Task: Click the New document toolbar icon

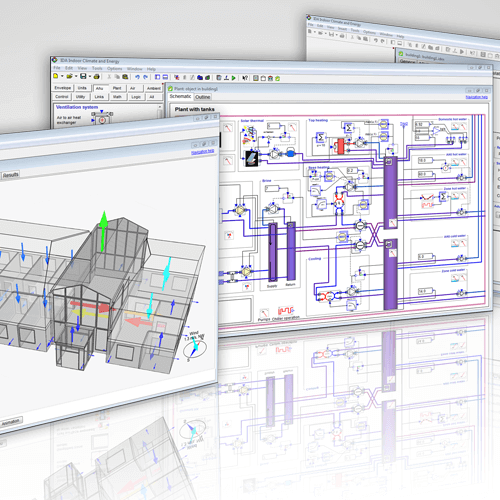Action: pos(56,76)
